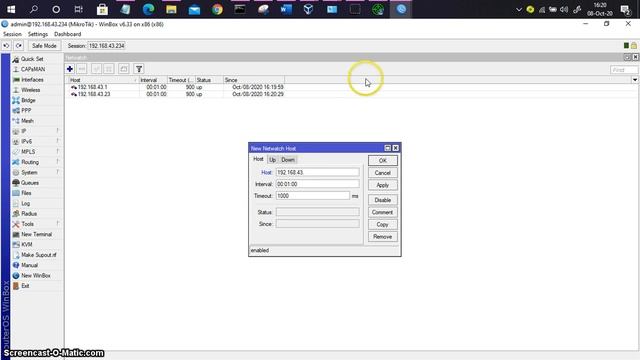
Task: Click OK in New Netwatch Host dialog
Action: (x=382, y=160)
